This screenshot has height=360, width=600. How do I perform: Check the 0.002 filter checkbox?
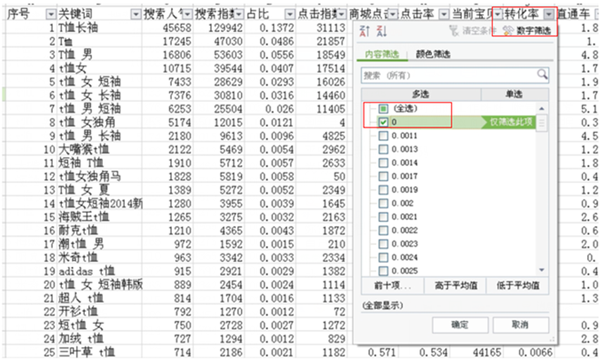click(383, 203)
